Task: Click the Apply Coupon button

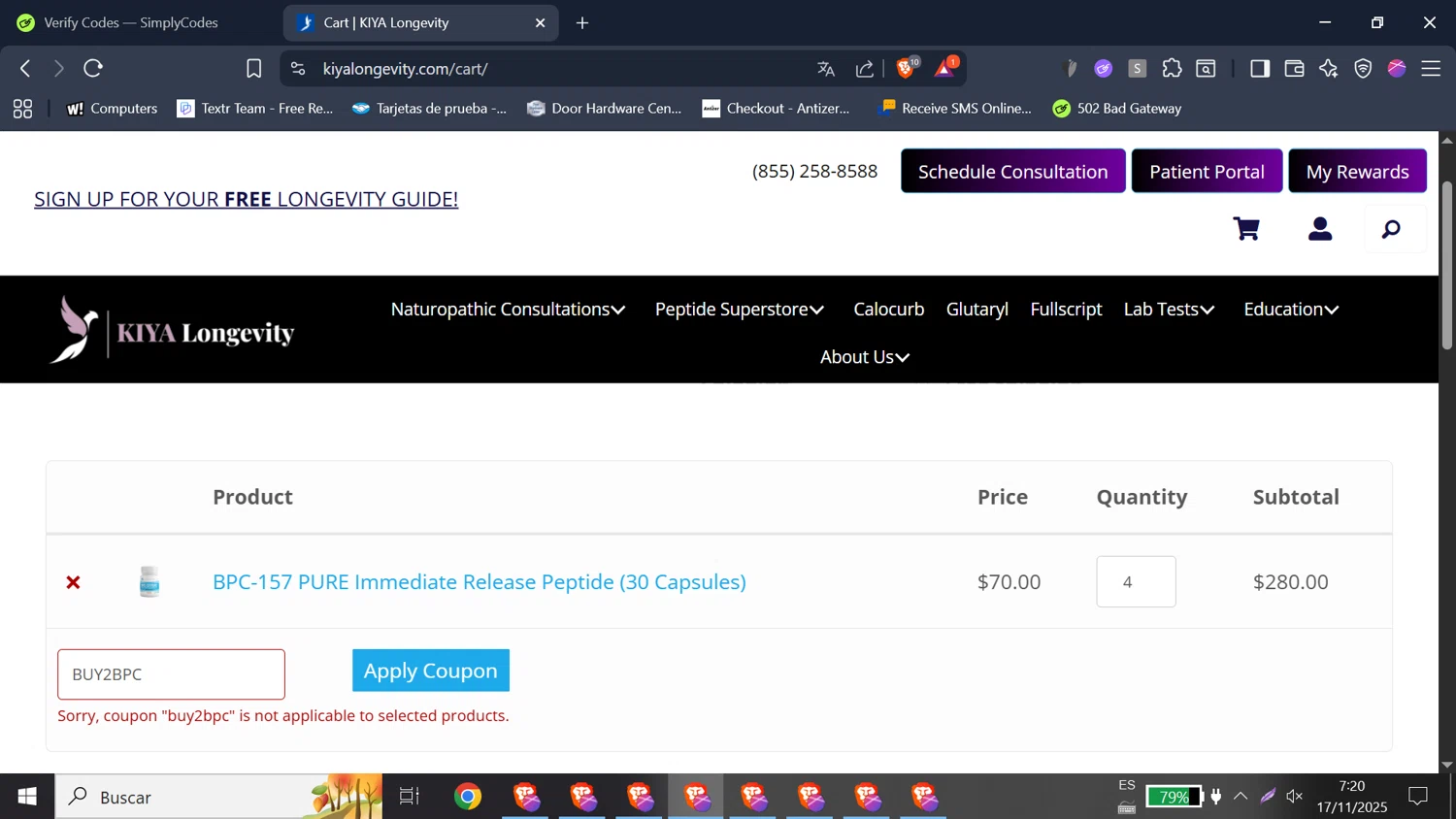Action: click(x=431, y=671)
